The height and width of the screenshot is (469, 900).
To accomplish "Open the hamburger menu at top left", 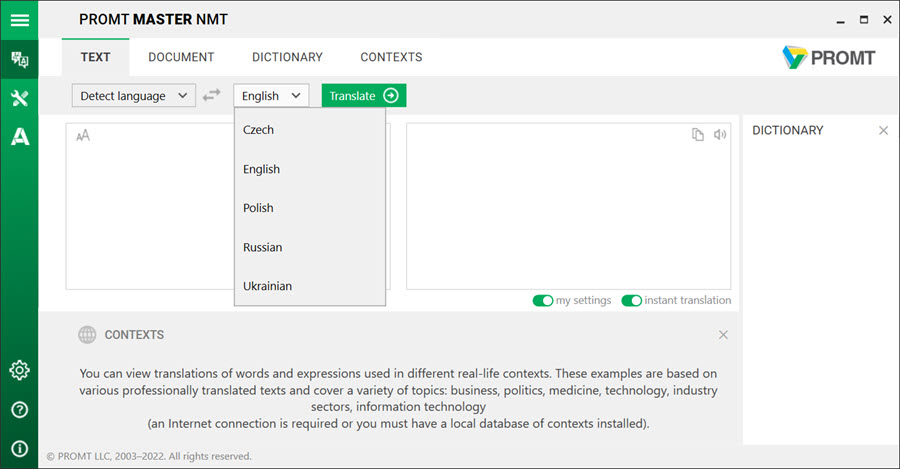I will 20,20.
